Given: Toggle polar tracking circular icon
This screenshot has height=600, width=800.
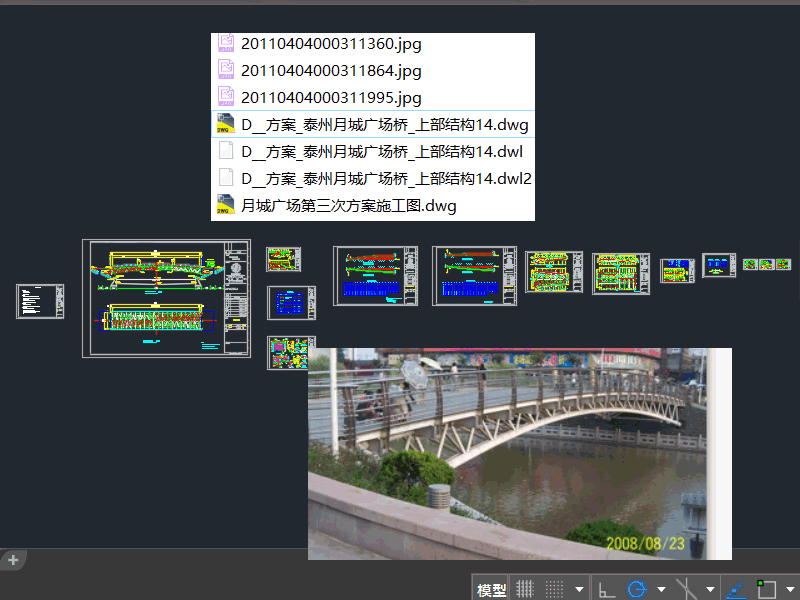Looking at the screenshot, I should click(x=636, y=589).
